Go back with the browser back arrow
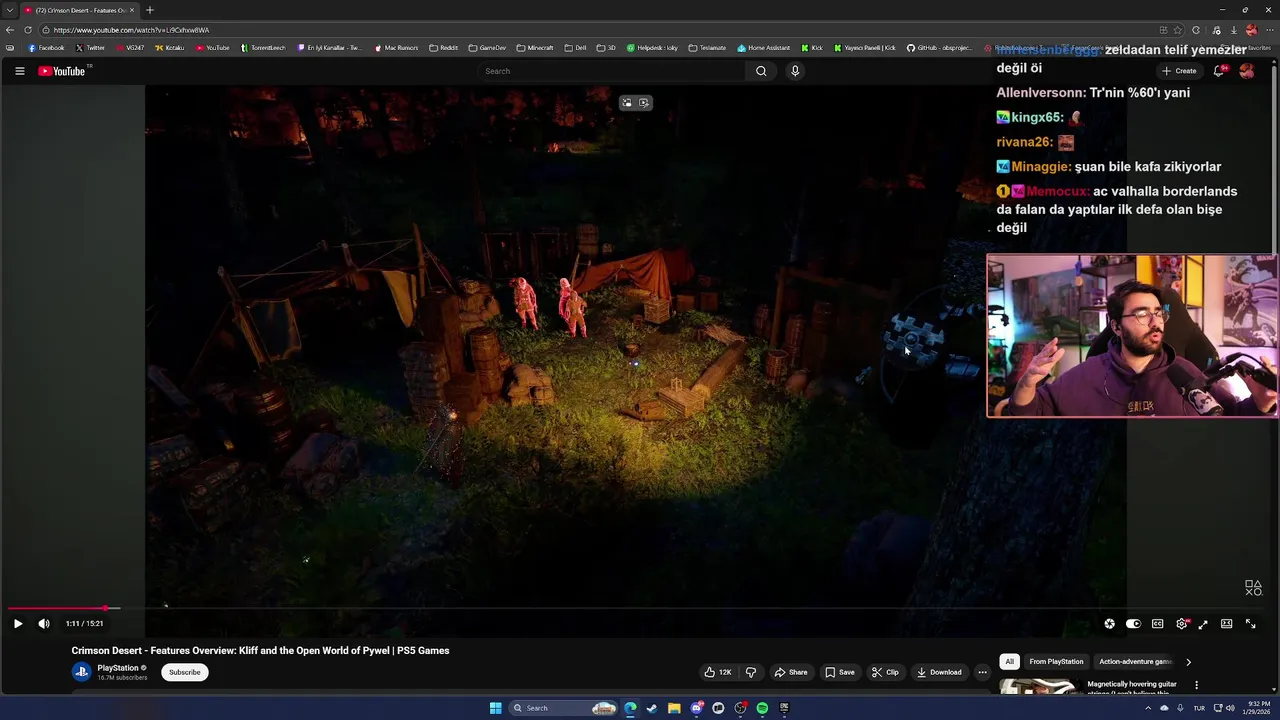Image resolution: width=1280 pixels, height=720 pixels. [10, 30]
